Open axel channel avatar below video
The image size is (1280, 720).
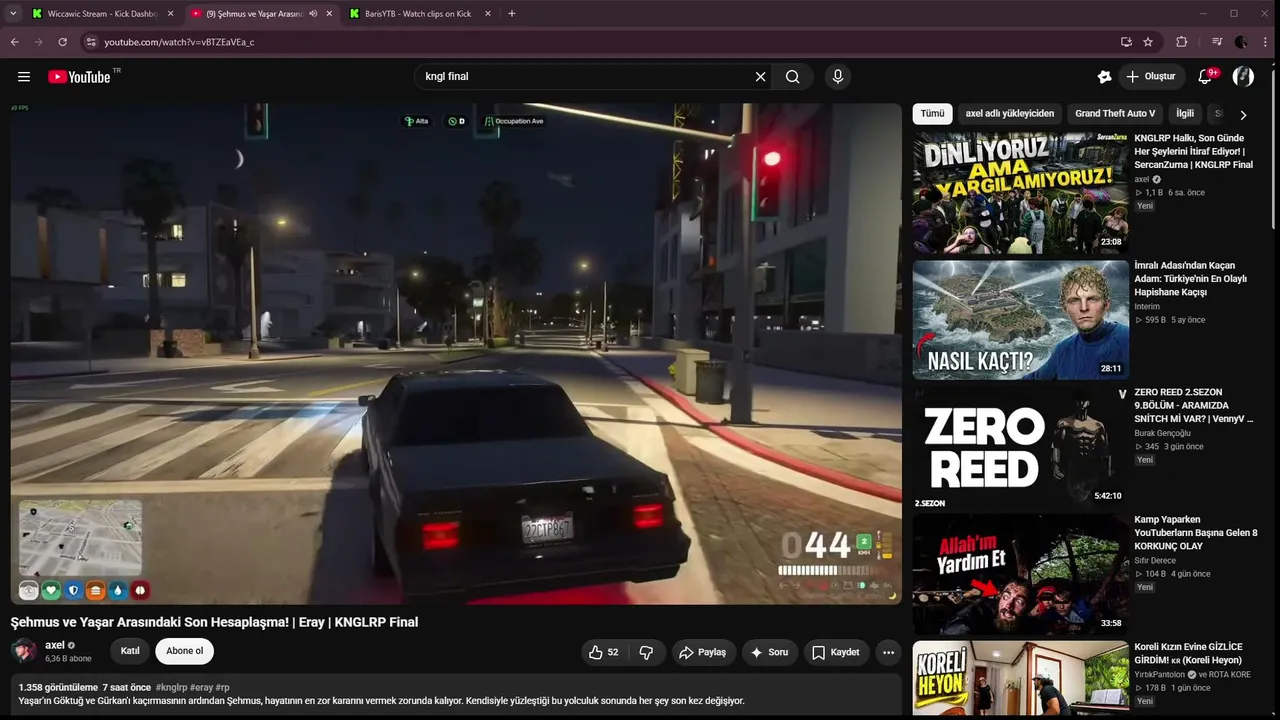coord(24,651)
